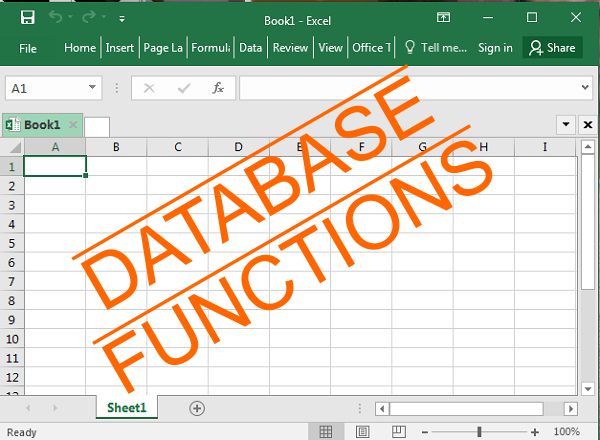The image size is (600, 440).
Task: Open Customize Quick Access Toolbar dropdown
Action: tap(122, 19)
